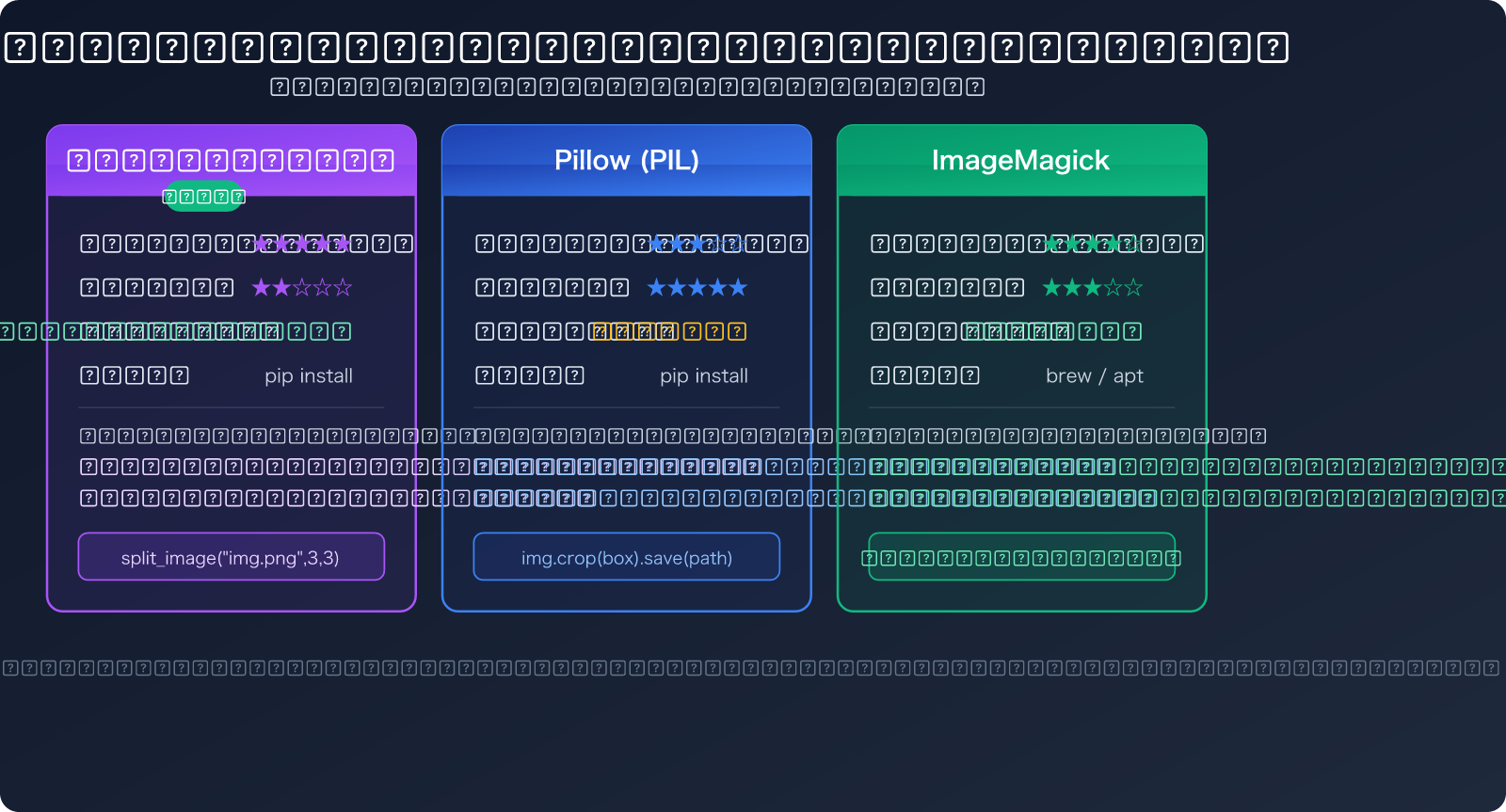Screen dimensions: 1506x812
Task: Click the green code box in ImageMagick card
Action: coord(1021,557)
